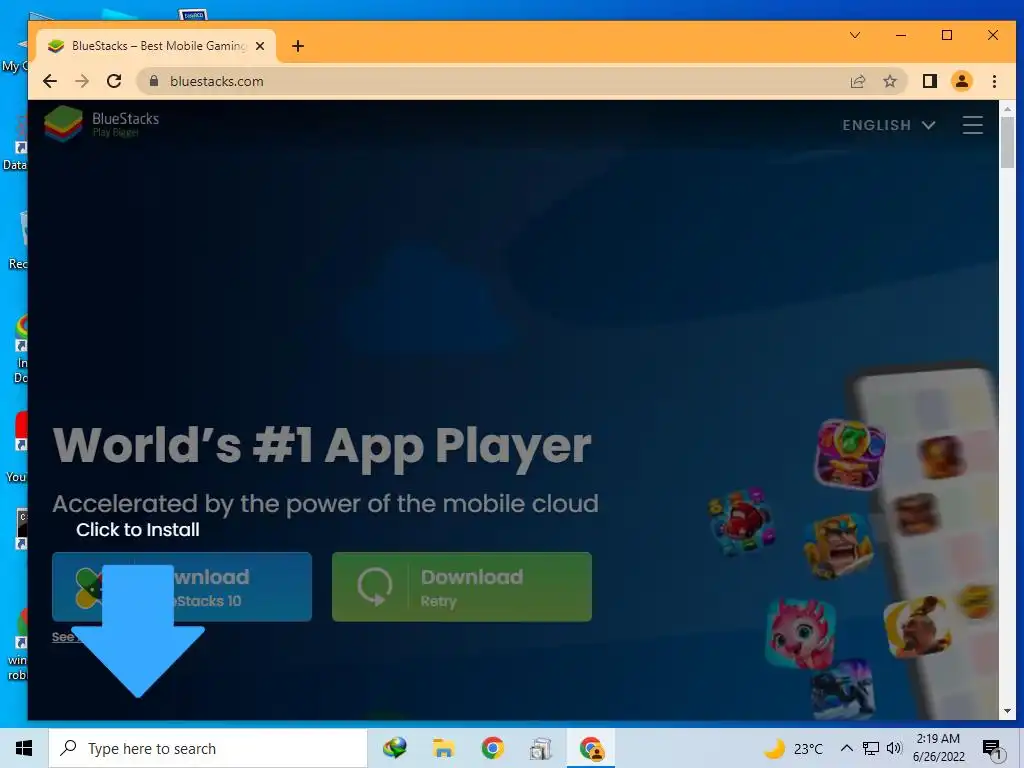Click the Type here to search box
This screenshot has width=1024, height=768.
pos(208,748)
